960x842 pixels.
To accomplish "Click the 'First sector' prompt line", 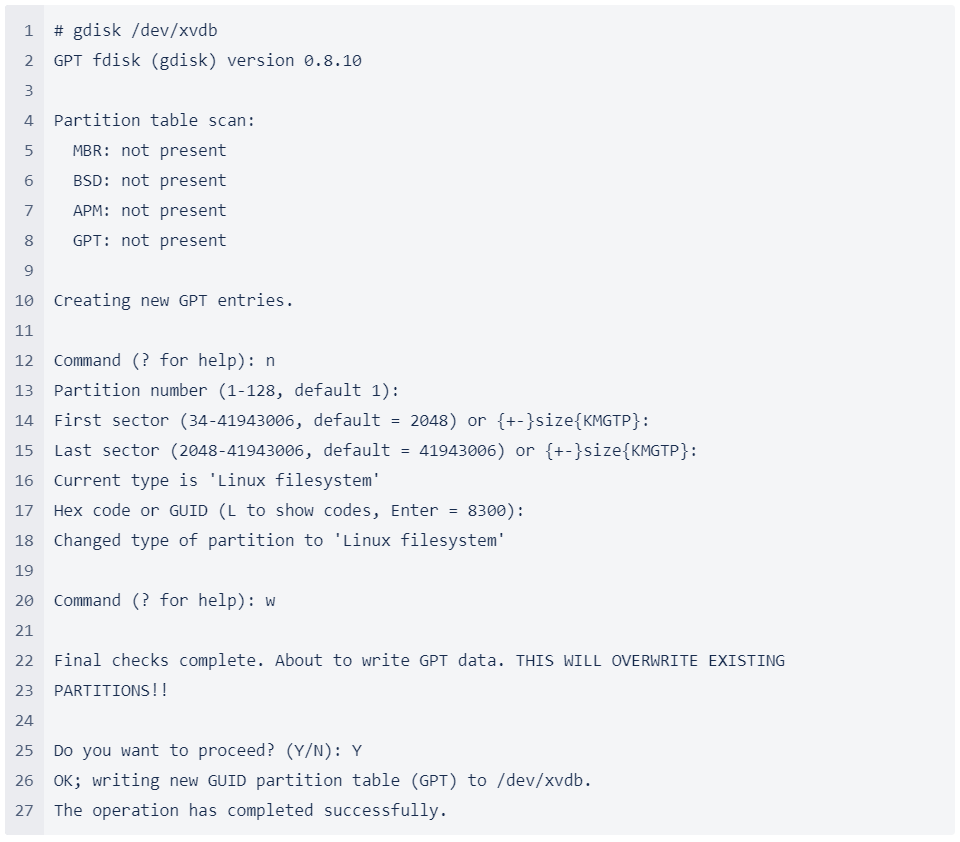I will (x=351, y=420).
